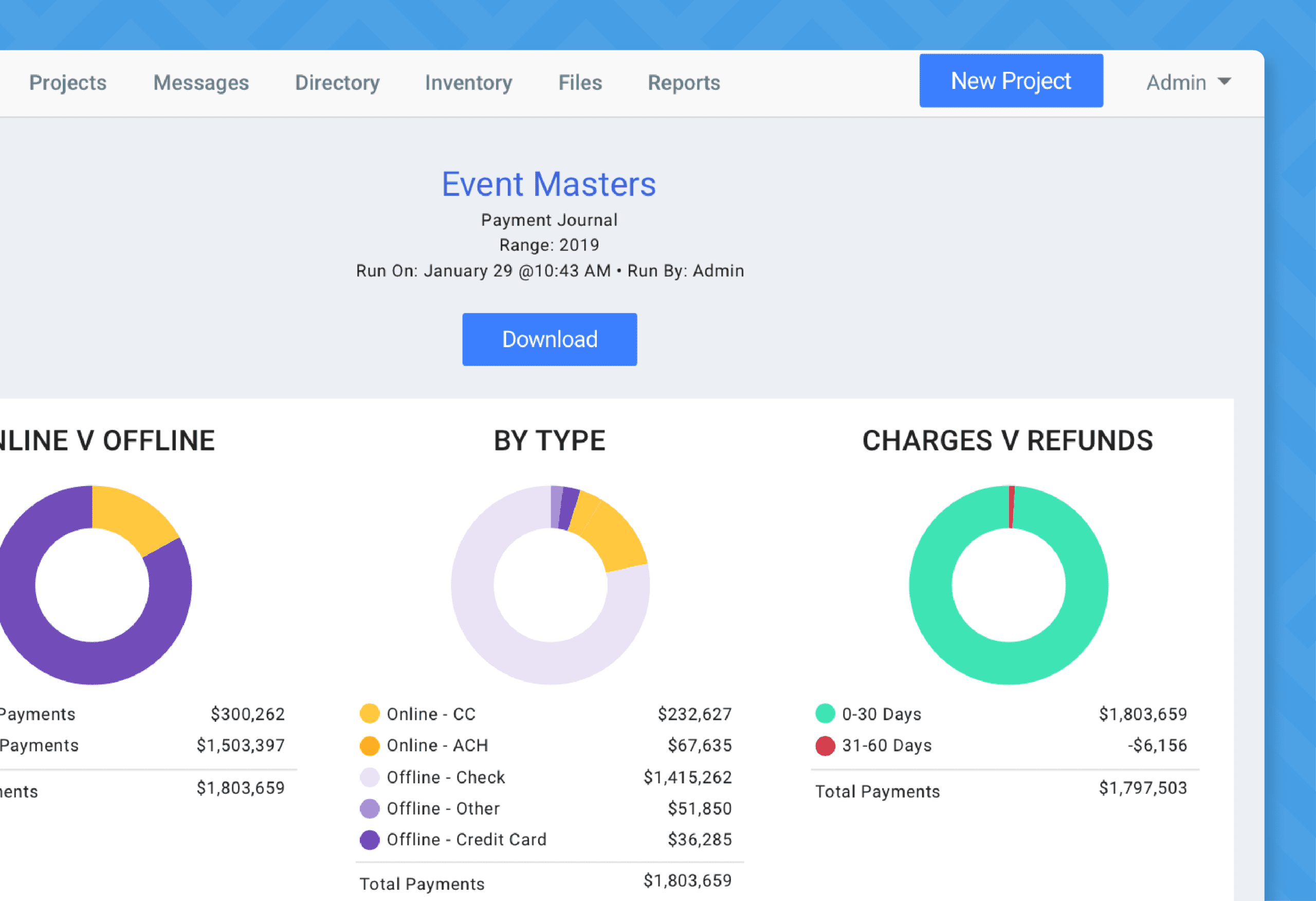The image size is (1316, 901).
Task: Click the Offline - Other legend swatch
Action: [x=370, y=808]
